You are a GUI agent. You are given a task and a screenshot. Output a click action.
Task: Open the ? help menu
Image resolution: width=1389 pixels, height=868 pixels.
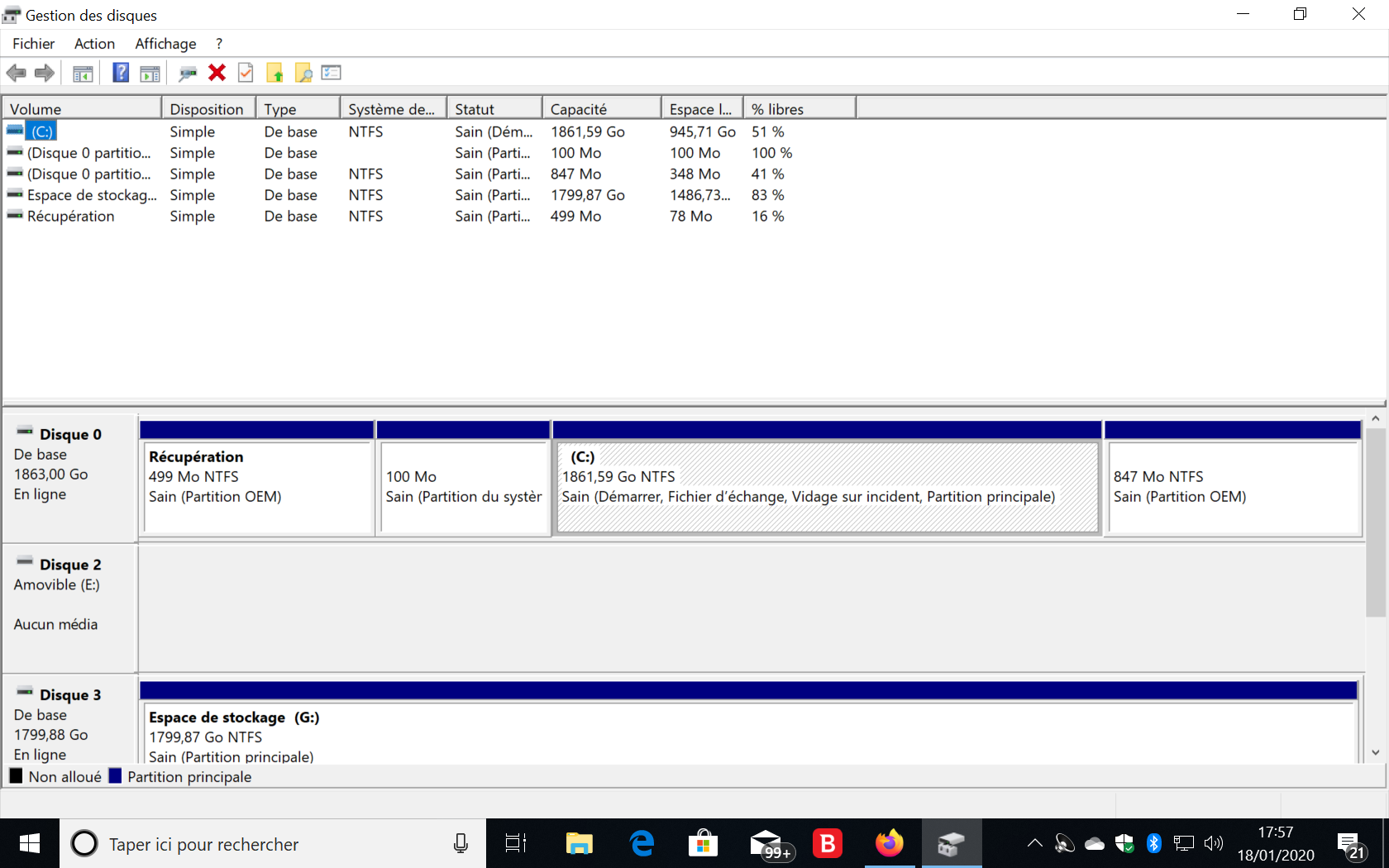coord(219,44)
